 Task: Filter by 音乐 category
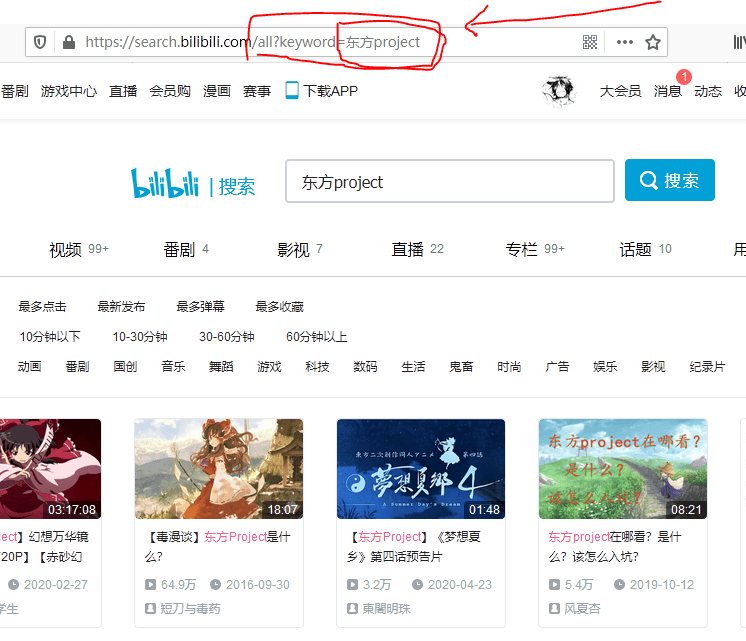pos(173,366)
